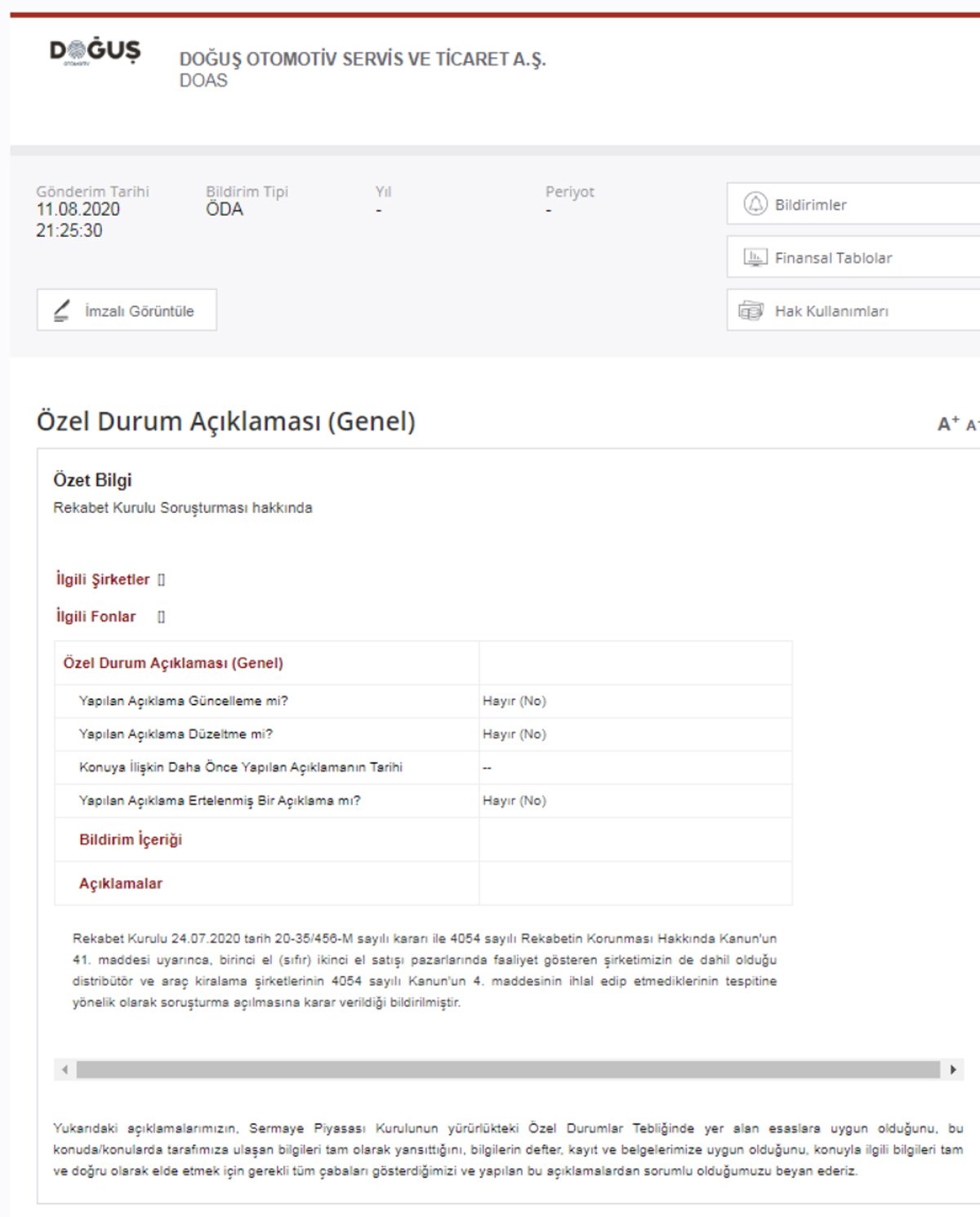This screenshot has width=980, height=1217.
Task: Click the company name DOĞUŞ OTOMOTİV SERVİS VE TİCARET A.Ş.
Action: 363,60
